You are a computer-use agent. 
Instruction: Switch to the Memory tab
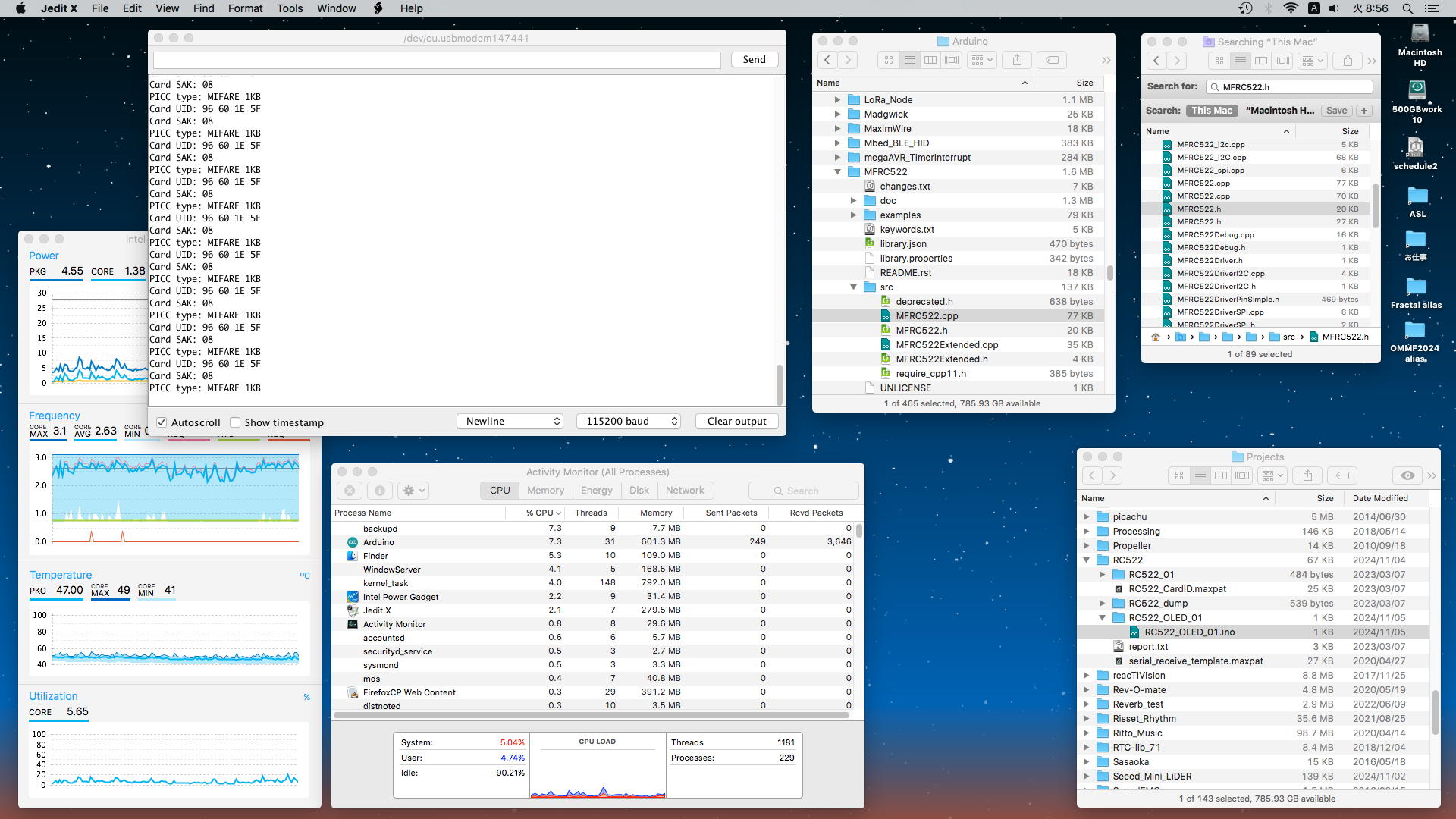point(545,491)
